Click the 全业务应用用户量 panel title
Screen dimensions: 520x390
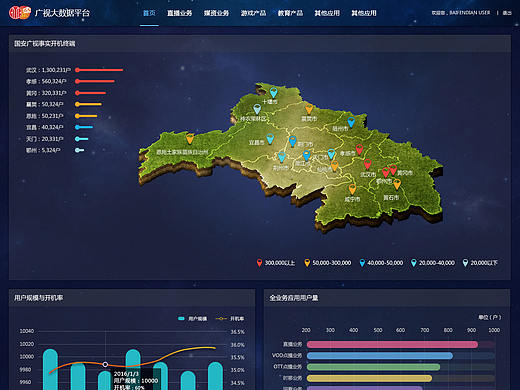294,298
